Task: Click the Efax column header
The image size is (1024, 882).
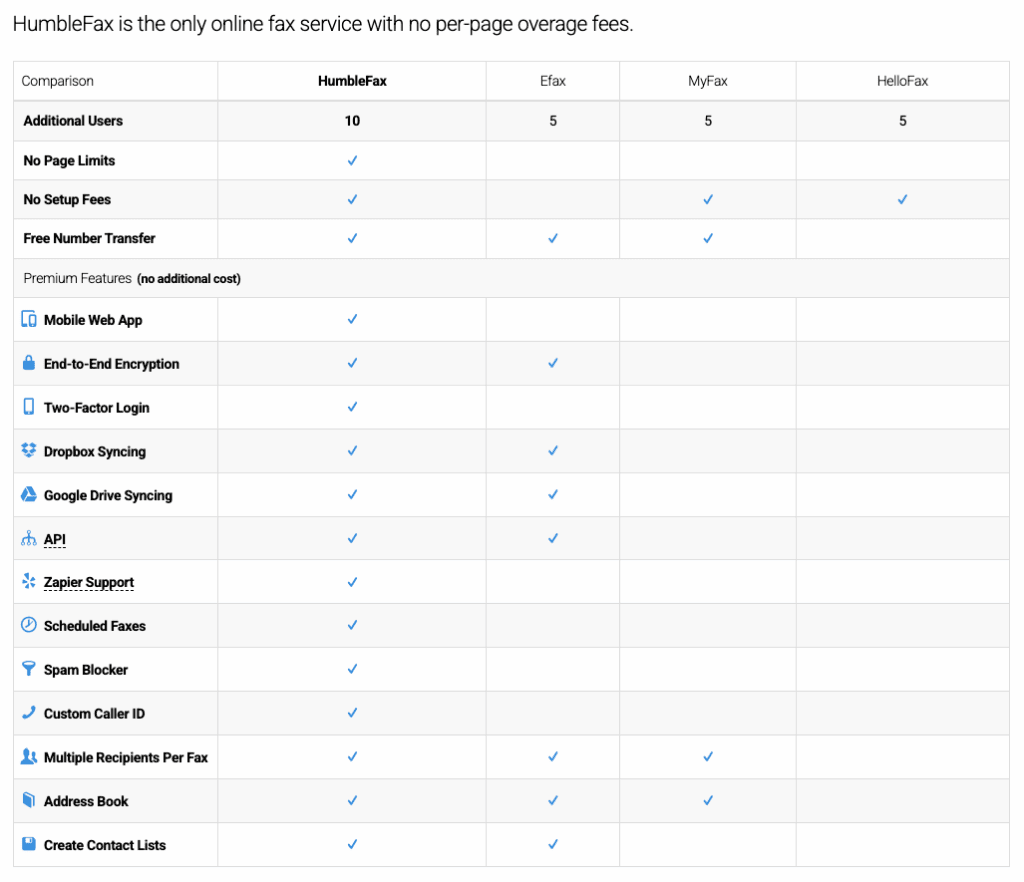Action: pos(553,81)
